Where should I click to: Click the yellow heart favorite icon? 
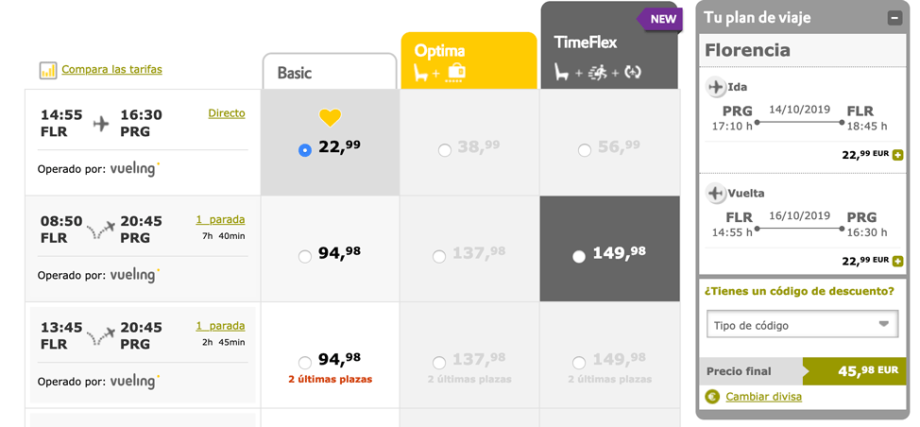[x=330, y=118]
